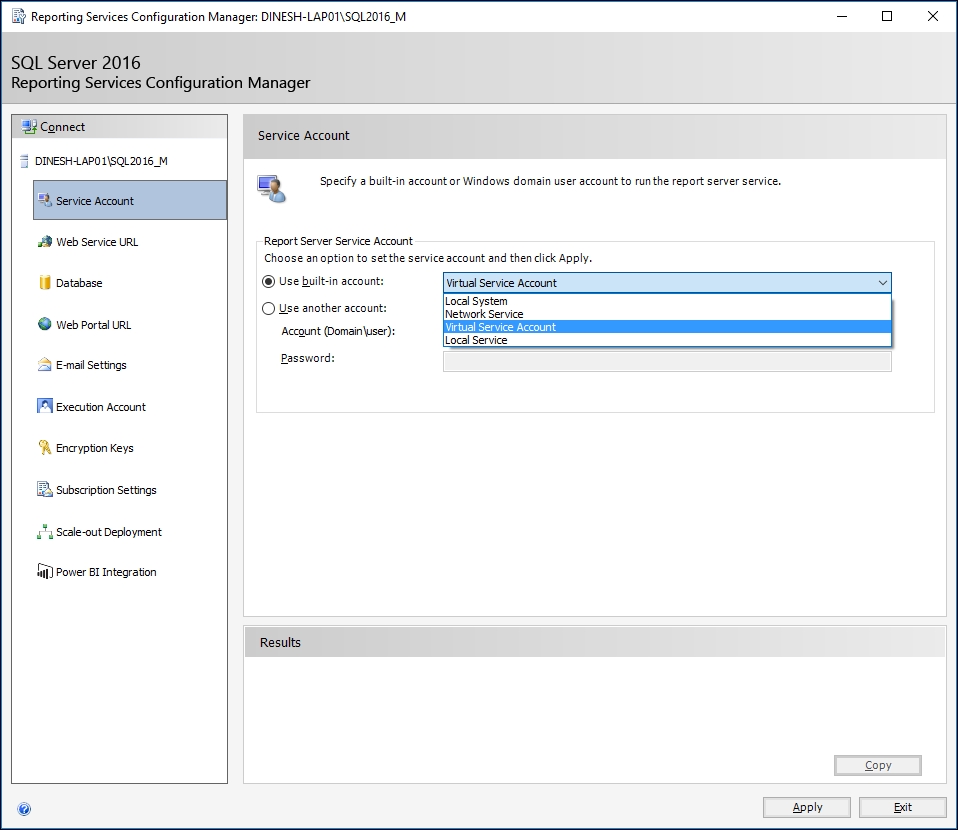The image size is (958, 830).
Task: Click the 'Specify a built-in account' description text
Action: point(550,181)
